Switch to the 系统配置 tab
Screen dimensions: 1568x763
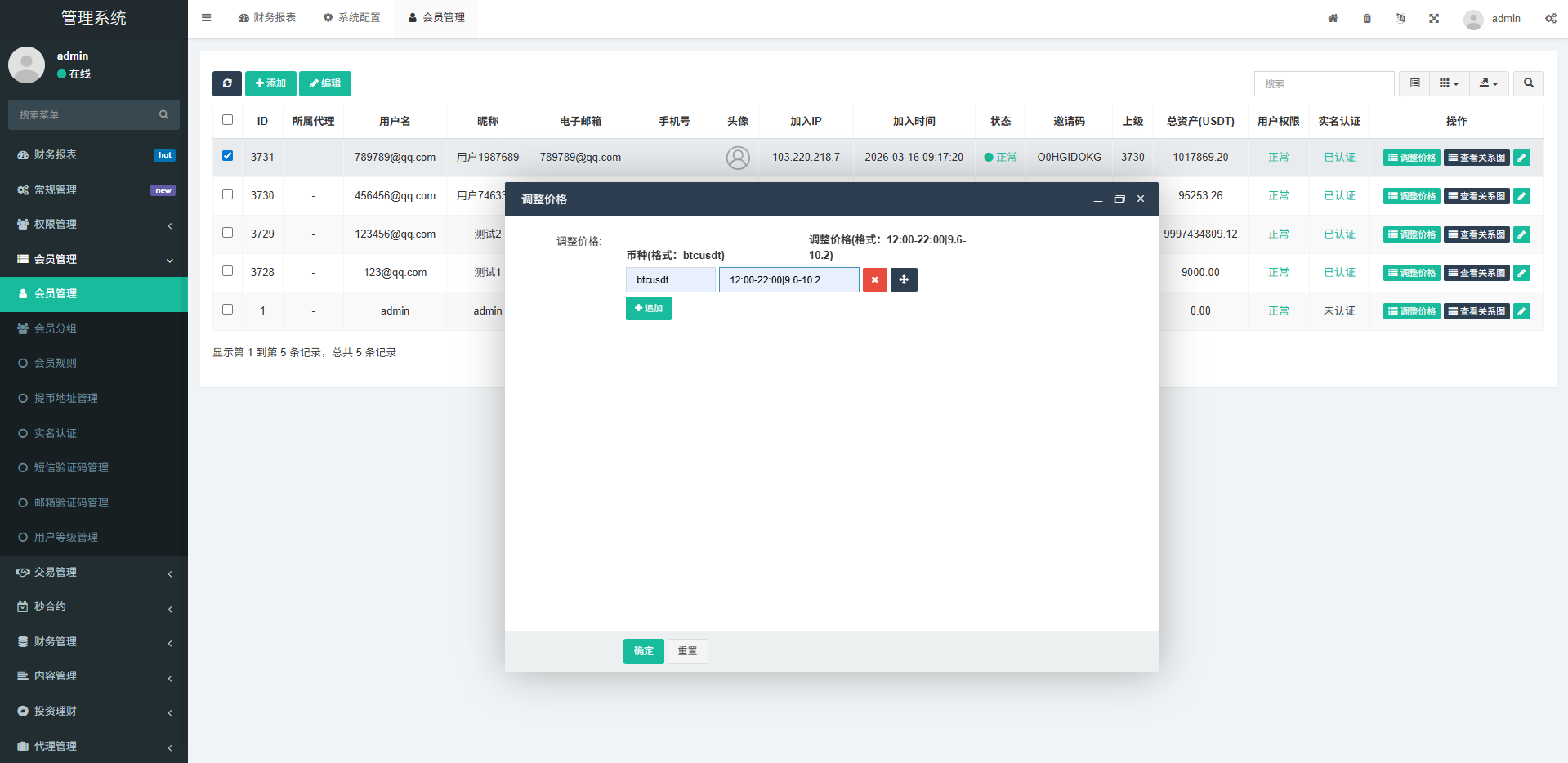point(352,18)
